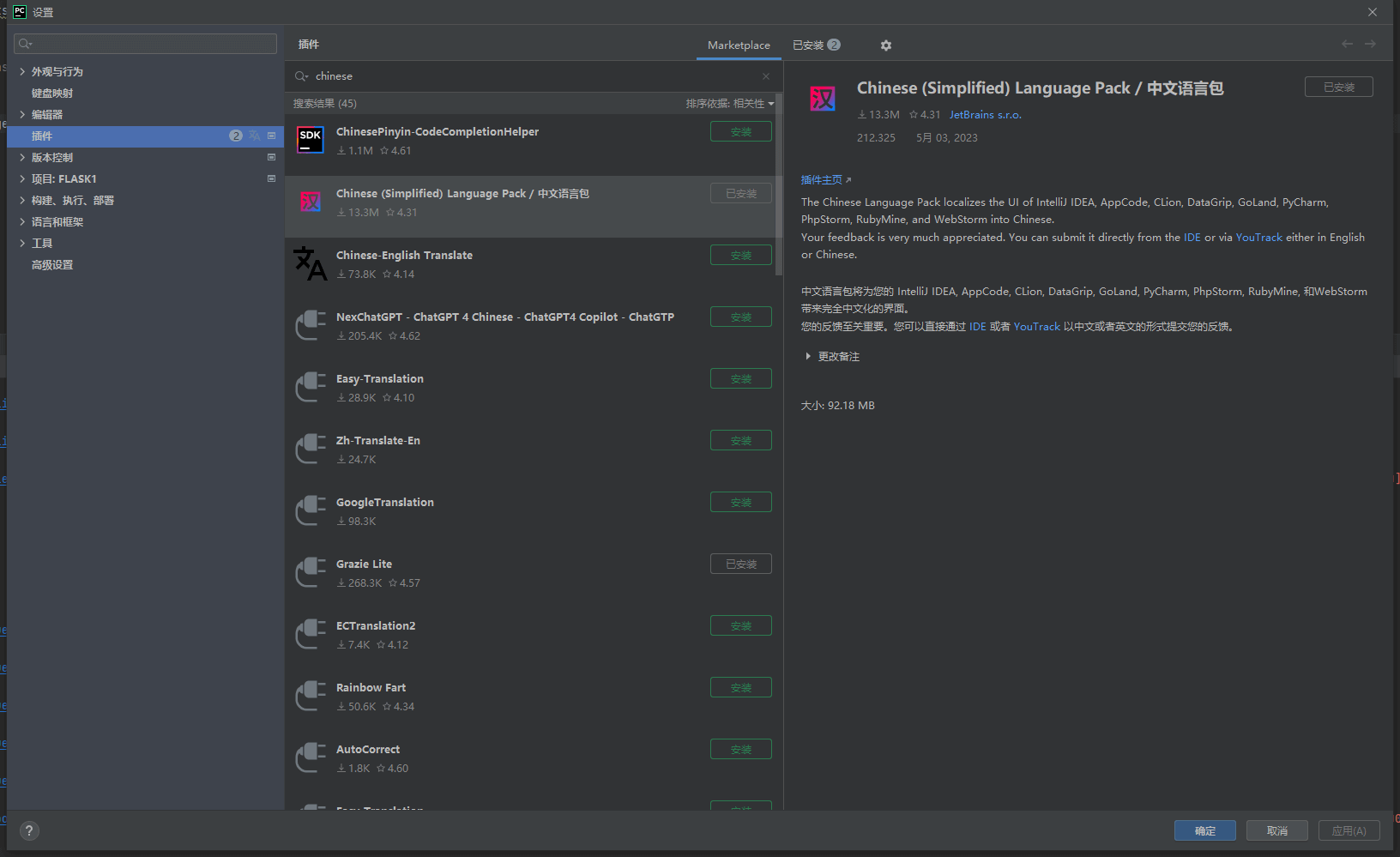
Task: Click the Chinese-English Translate icon
Action: pyautogui.click(x=311, y=263)
